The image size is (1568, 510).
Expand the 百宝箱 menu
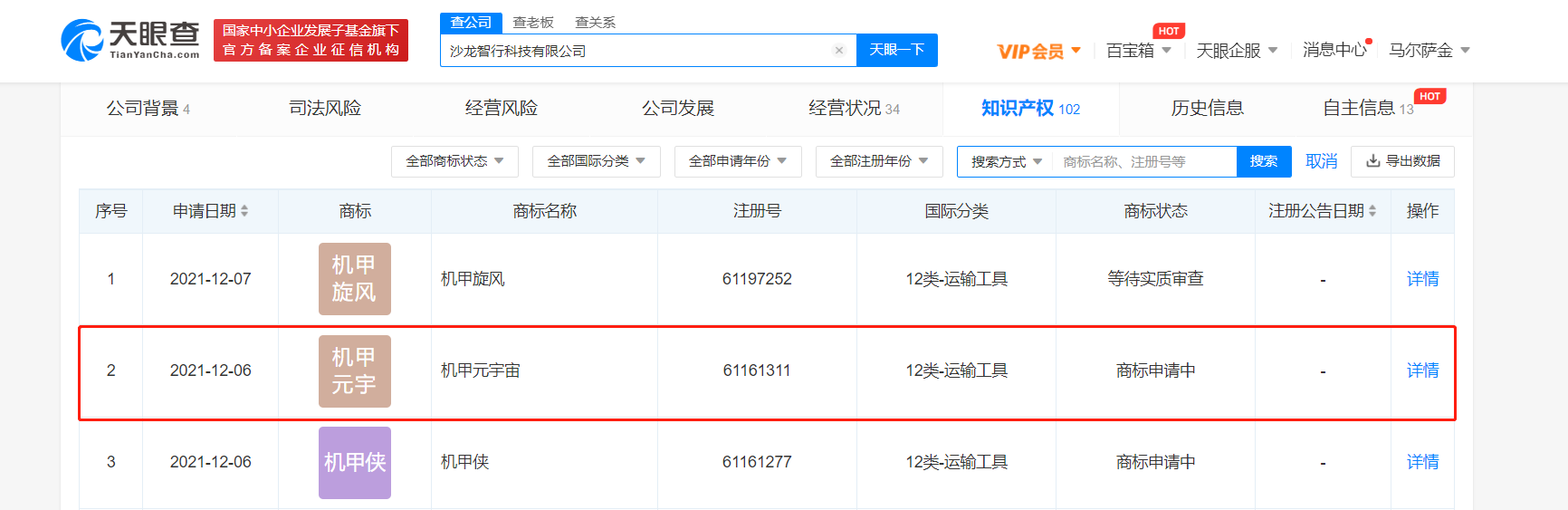(1139, 51)
